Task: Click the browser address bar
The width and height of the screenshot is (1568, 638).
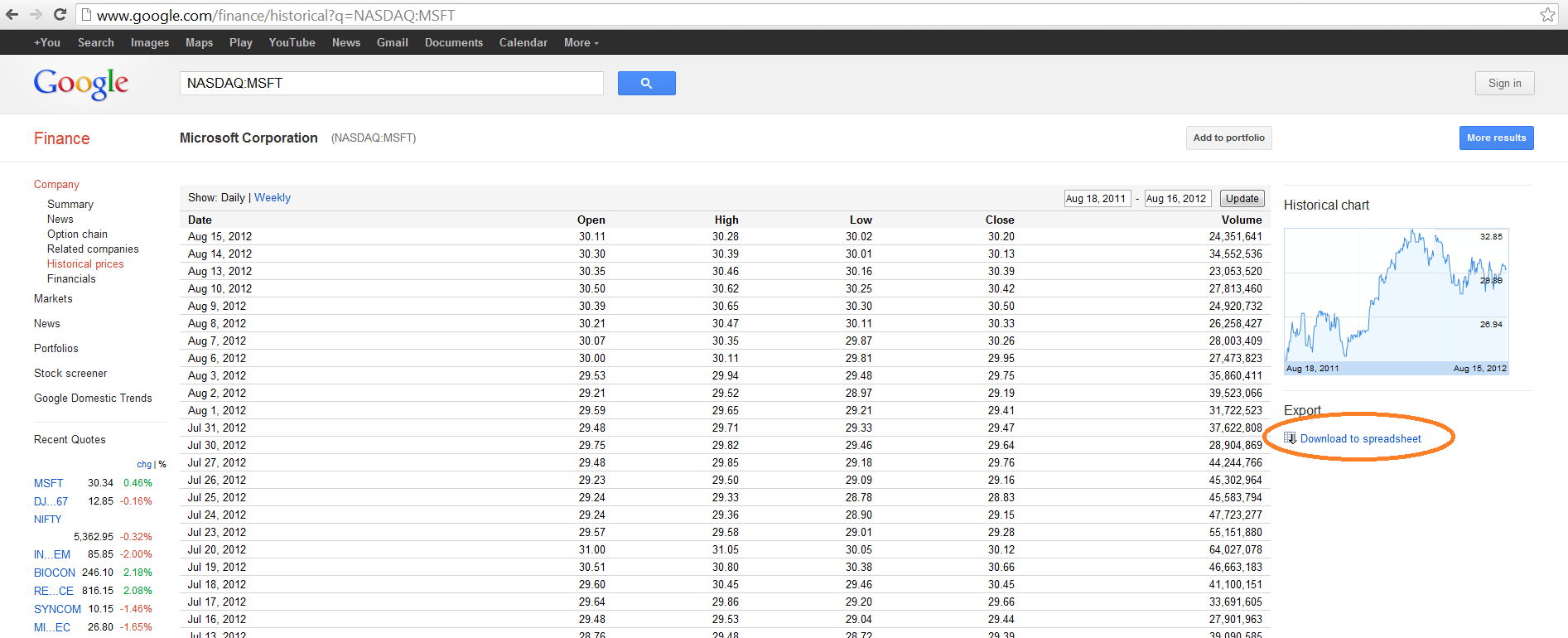Action: click(x=816, y=15)
